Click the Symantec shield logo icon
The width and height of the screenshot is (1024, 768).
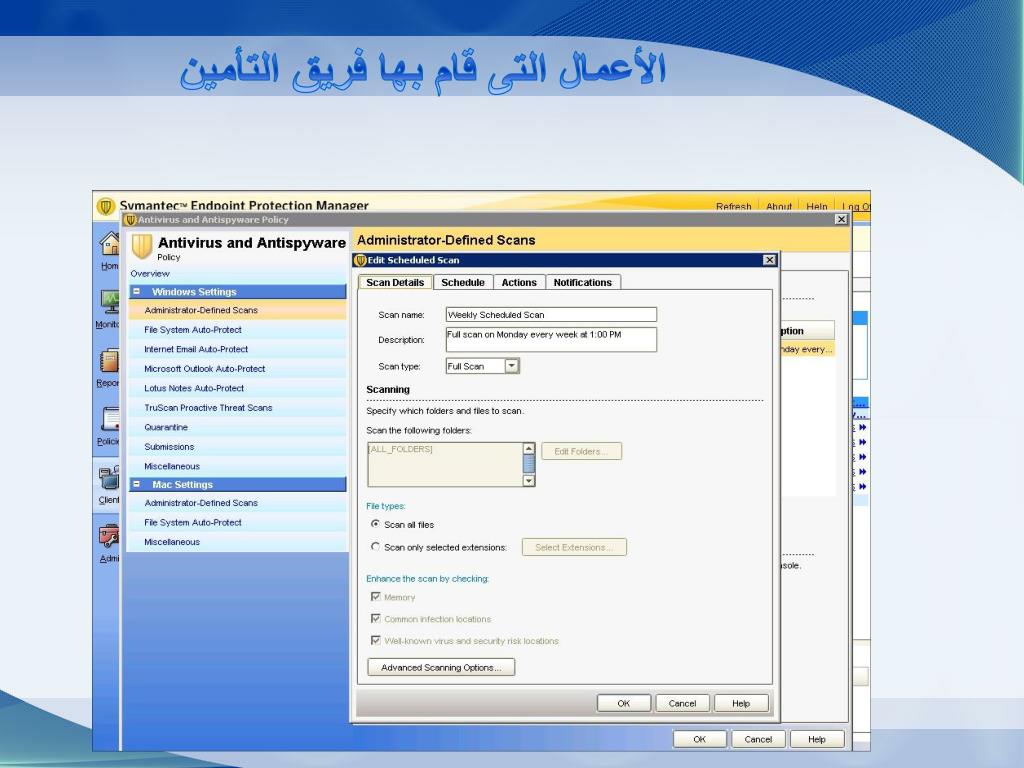pos(106,206)
